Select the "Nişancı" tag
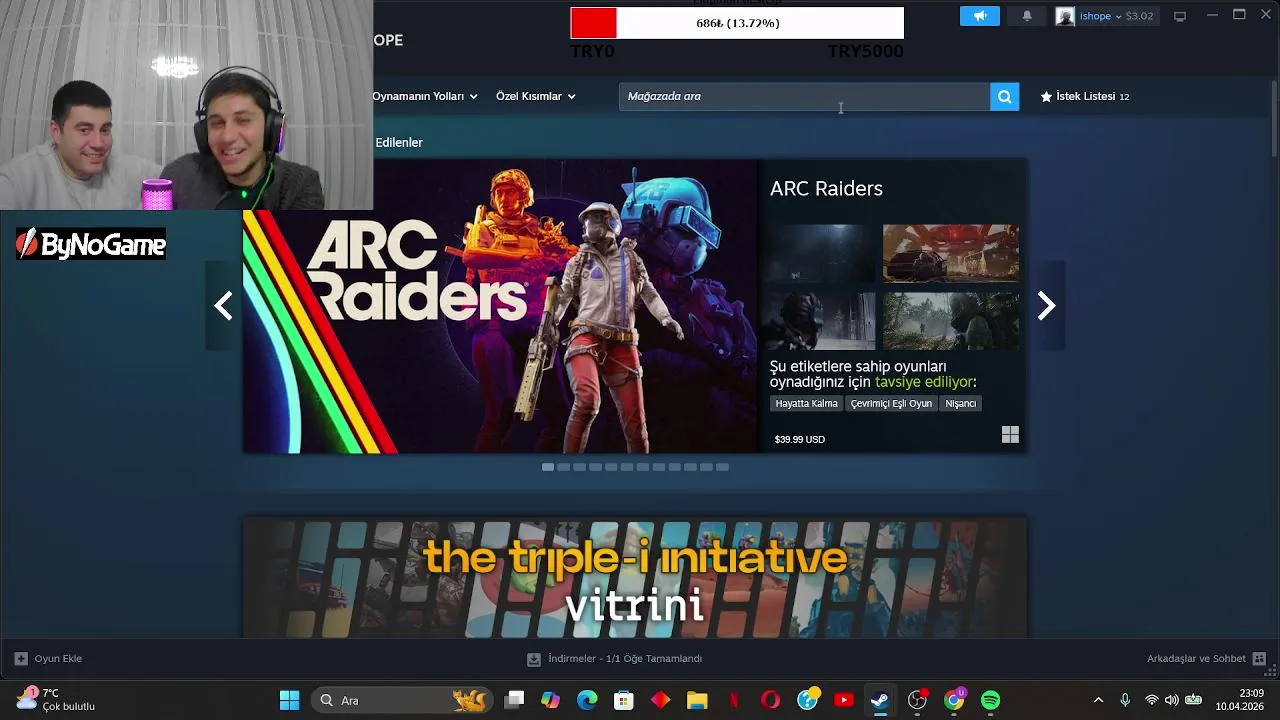 (960, 403)
